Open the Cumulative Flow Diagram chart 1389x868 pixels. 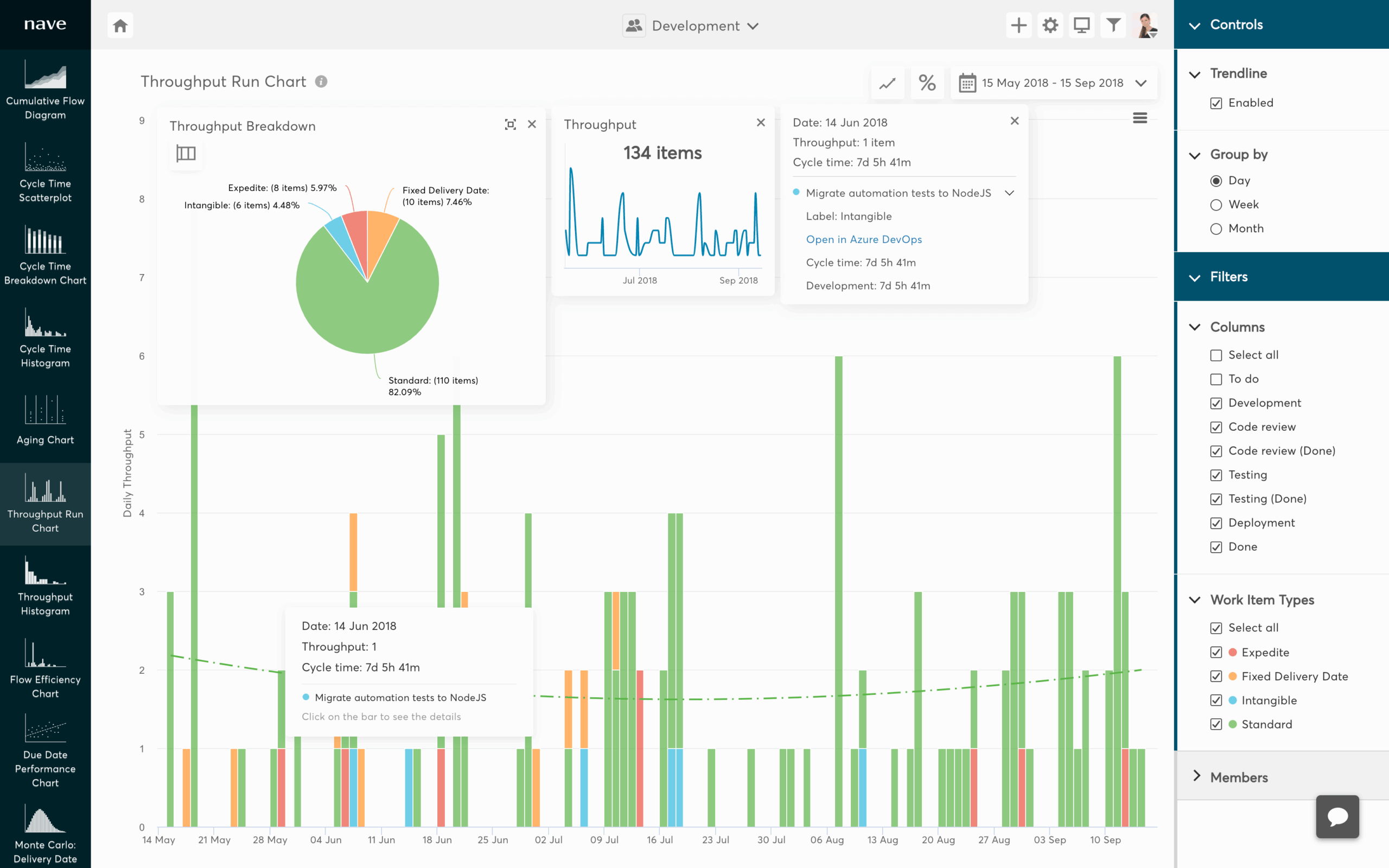tap(46, 89)
